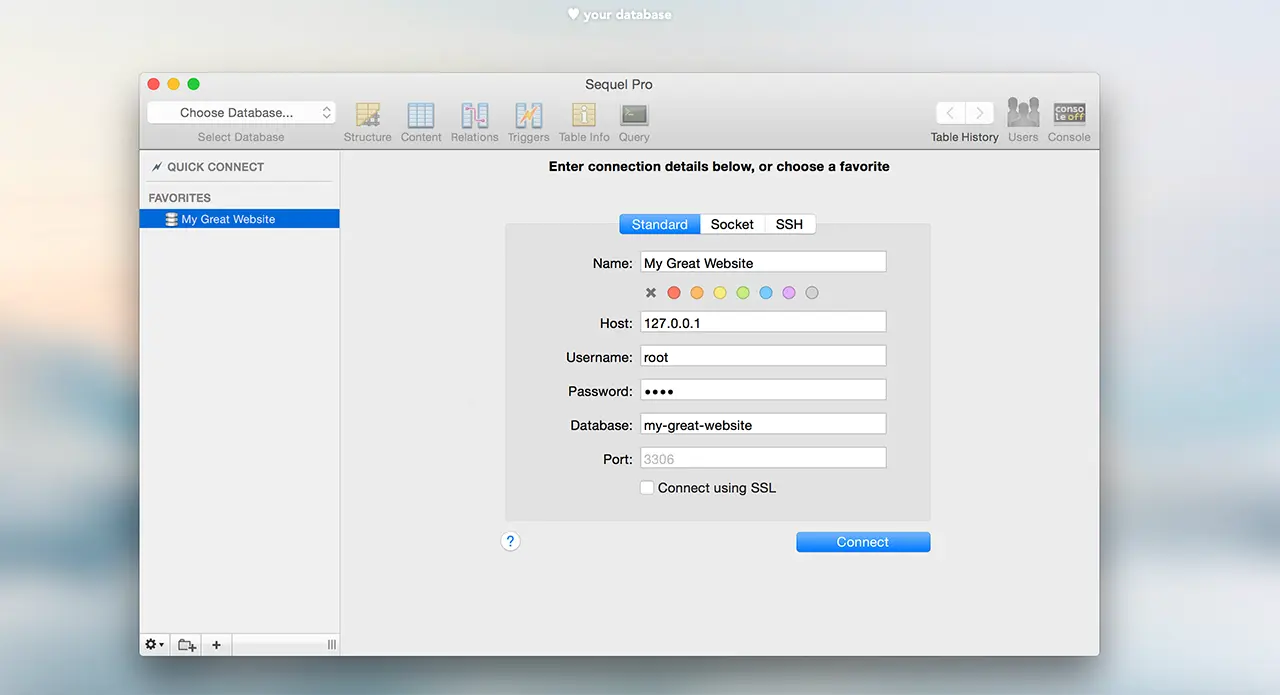Pick the blue color label
Viewport: 1280px width, 695px height.
pyautogui.click(x=766, y=293)
